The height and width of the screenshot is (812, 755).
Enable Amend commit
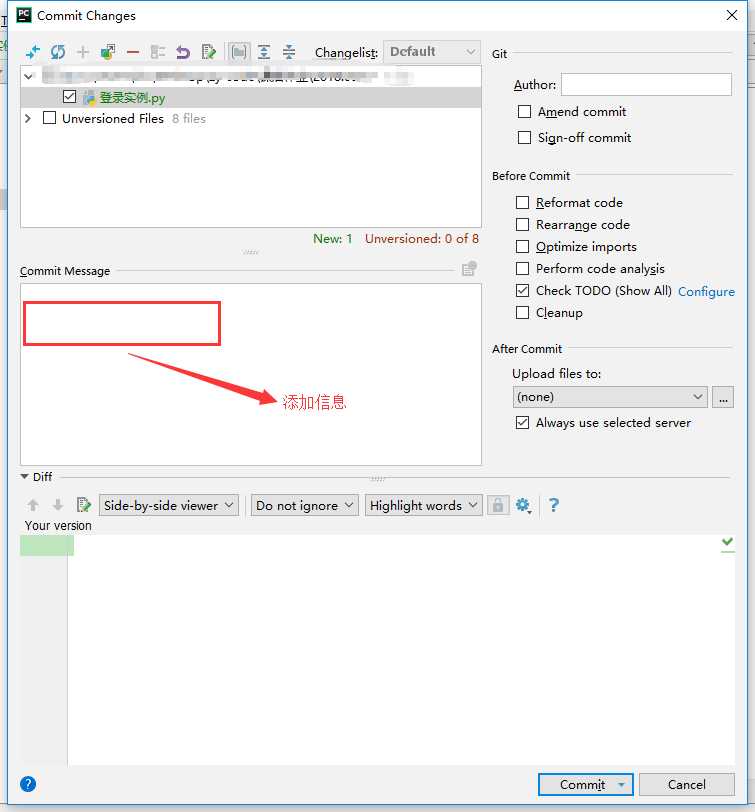pyautogui.click(x=525, y=112)
